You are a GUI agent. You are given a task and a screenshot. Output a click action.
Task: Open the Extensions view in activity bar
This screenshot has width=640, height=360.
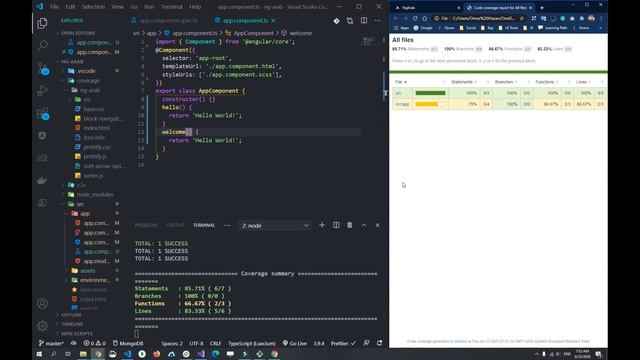[x=43, y=113]
